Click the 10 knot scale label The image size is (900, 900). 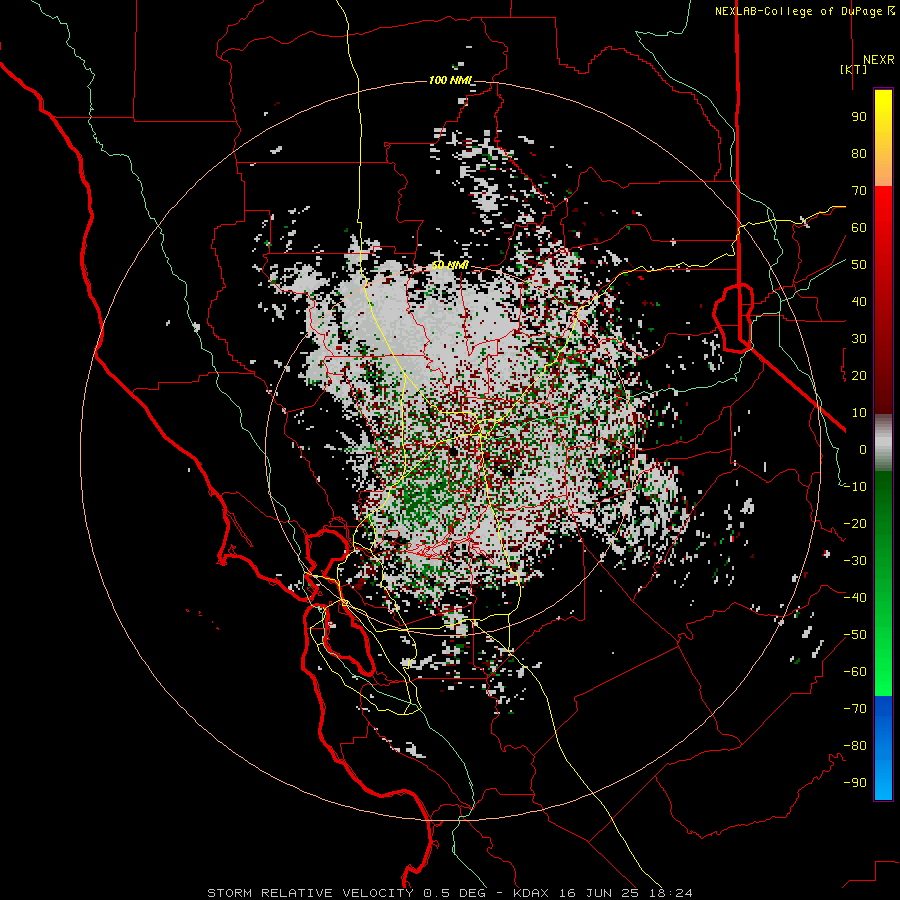click(x=859, y=413)
